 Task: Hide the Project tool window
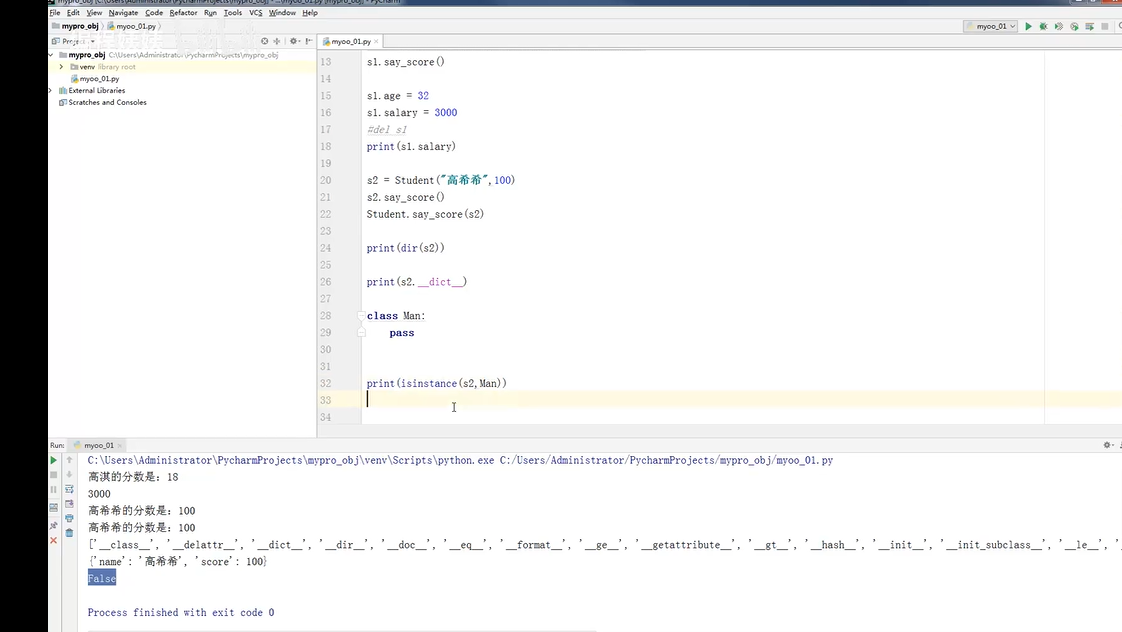[308, 42]
